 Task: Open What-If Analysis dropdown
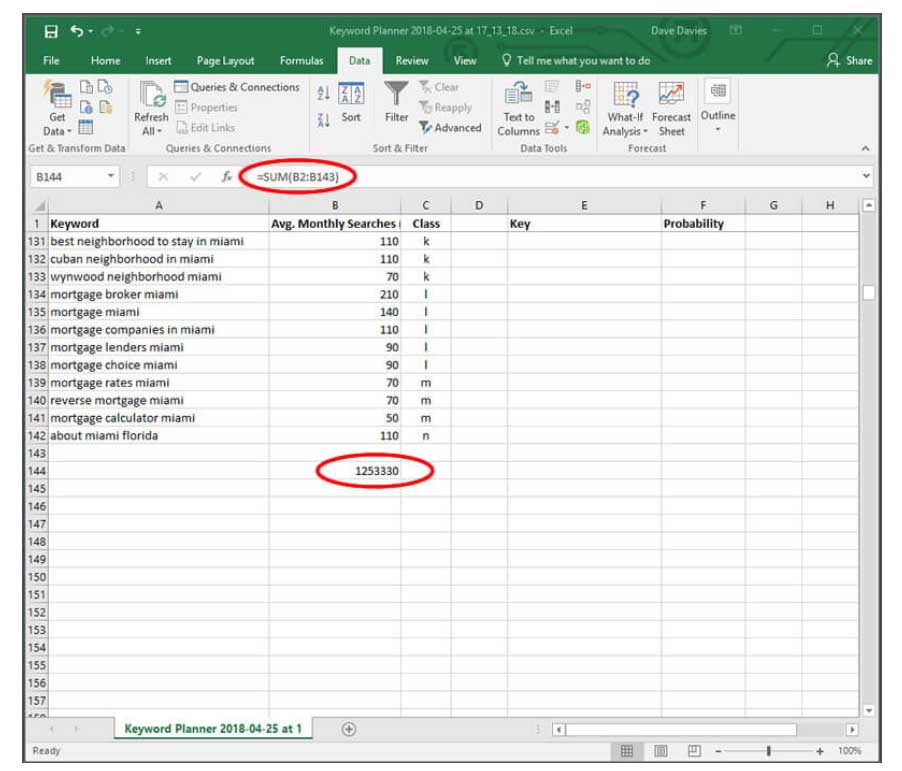tap(625, 108)
